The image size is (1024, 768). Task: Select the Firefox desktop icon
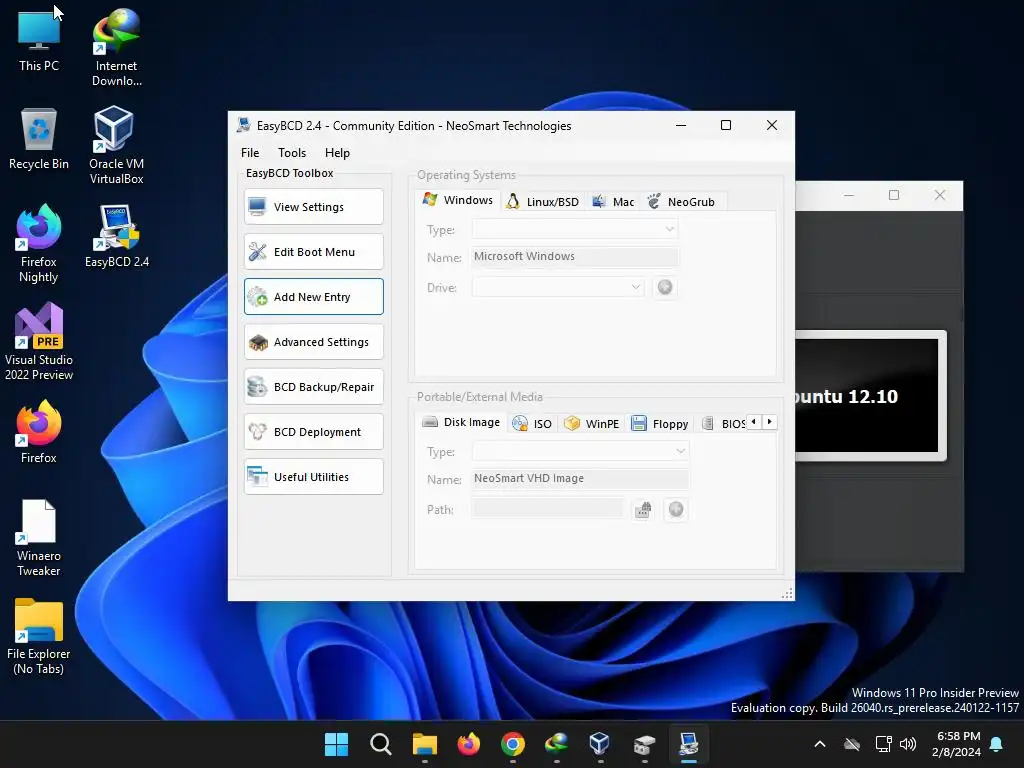pyautogui.click(x=39, y=432)
